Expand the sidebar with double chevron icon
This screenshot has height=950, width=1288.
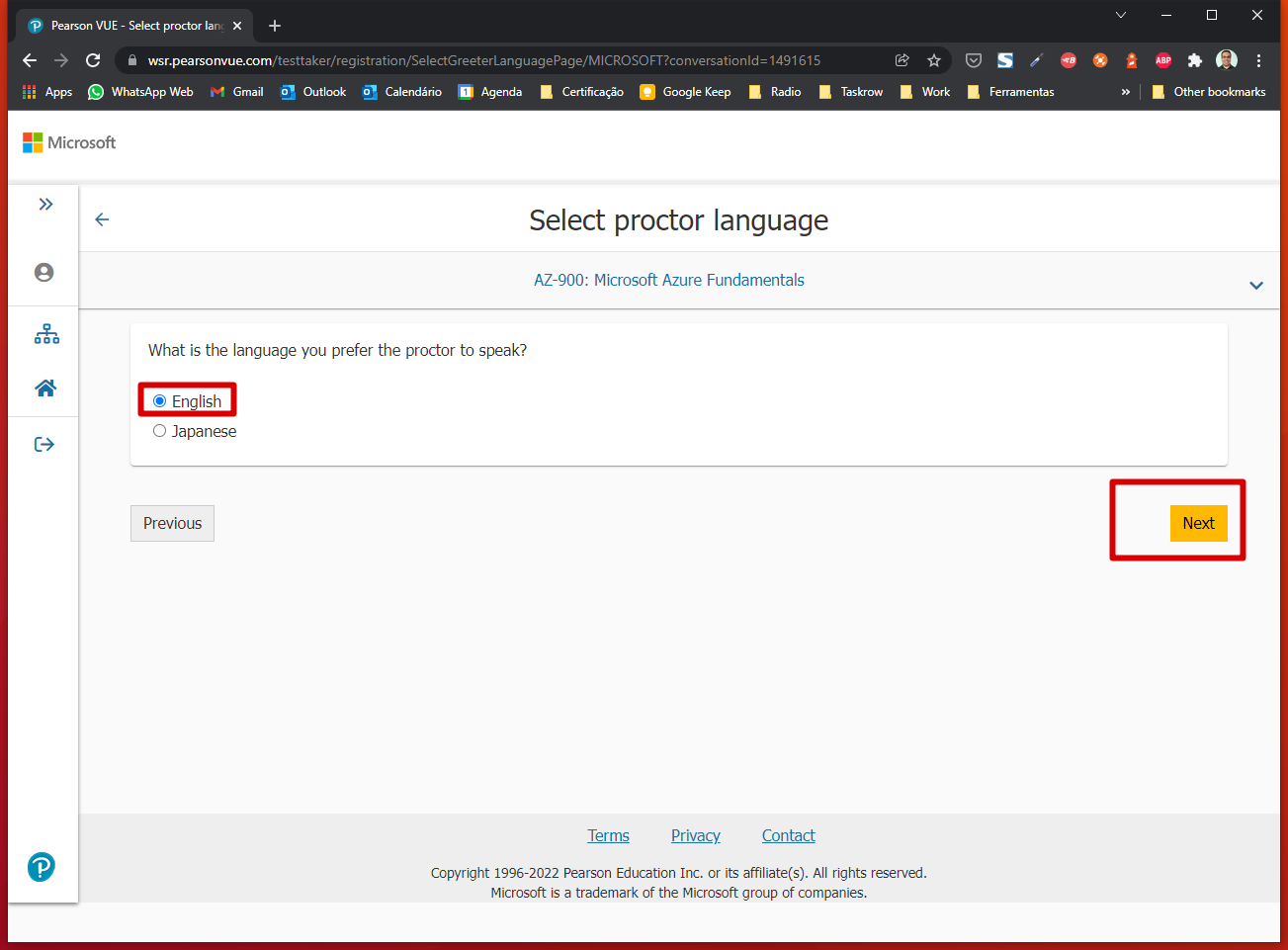coord(45,205)
